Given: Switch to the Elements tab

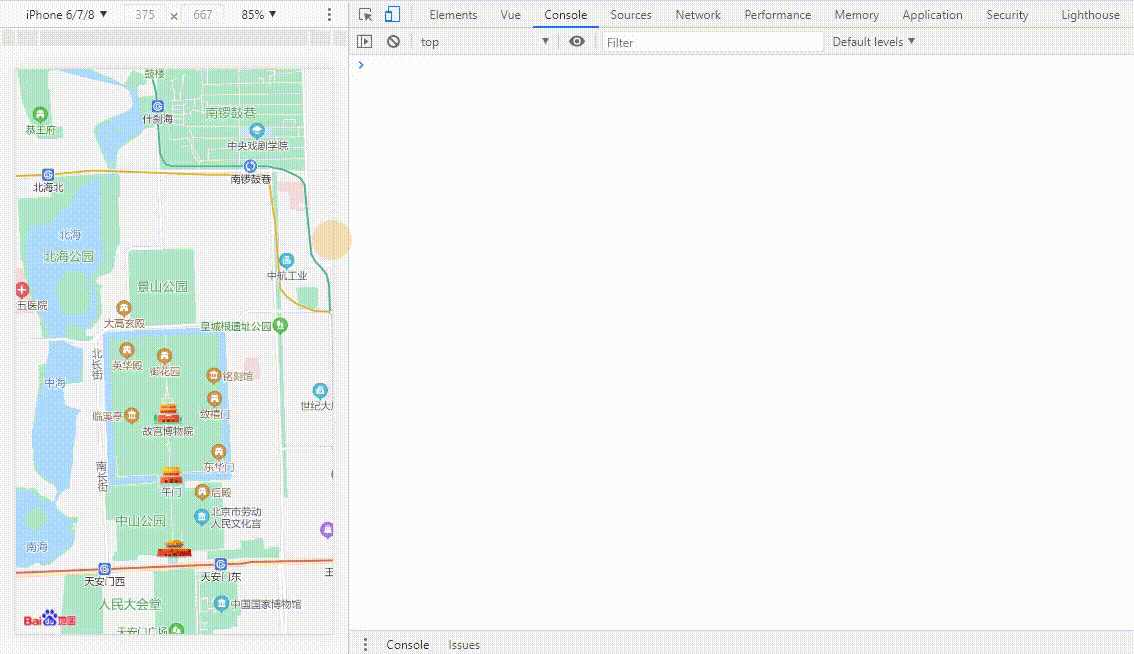Looking at the screenshot, I should pos(453,14).
